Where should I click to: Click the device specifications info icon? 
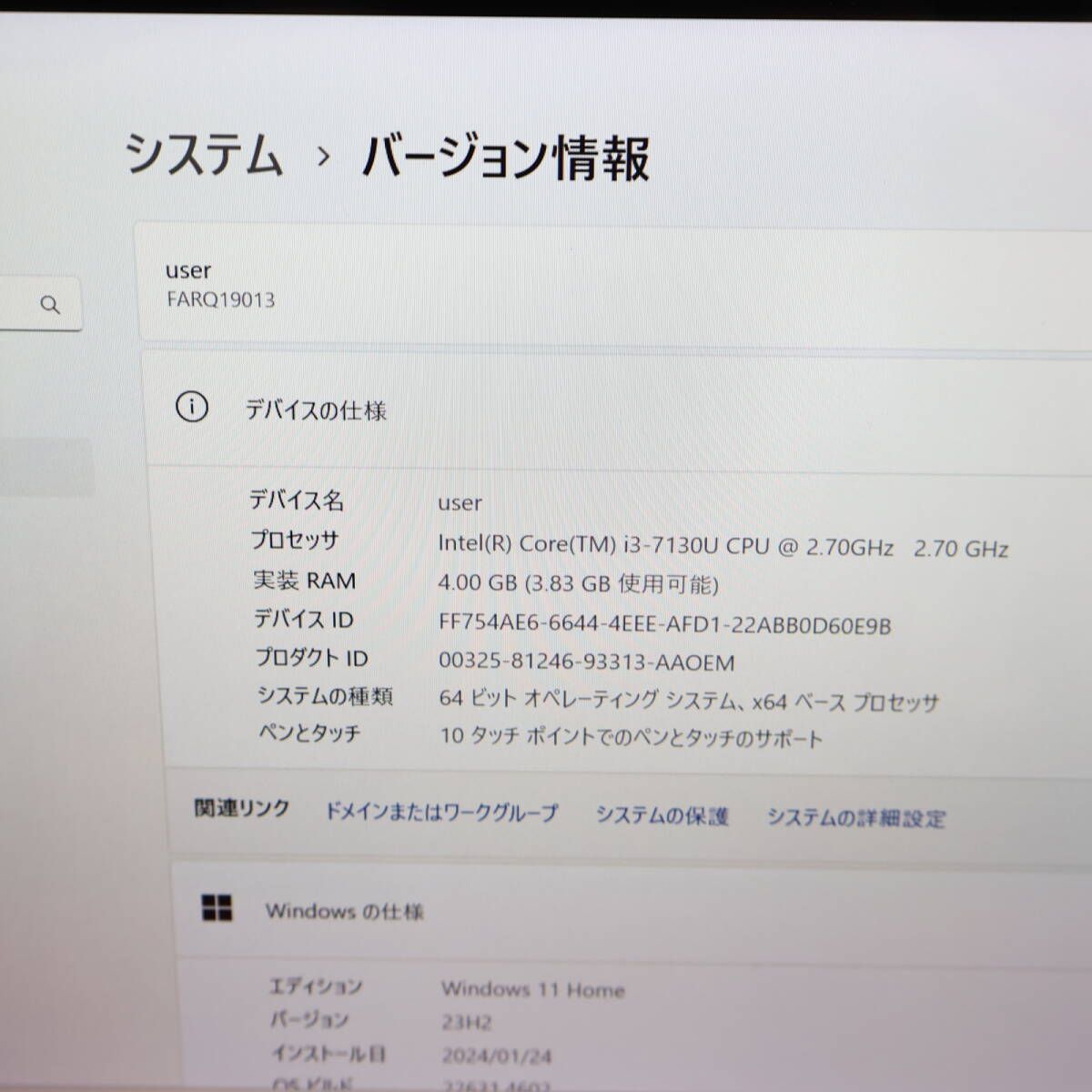click(191, 408)
